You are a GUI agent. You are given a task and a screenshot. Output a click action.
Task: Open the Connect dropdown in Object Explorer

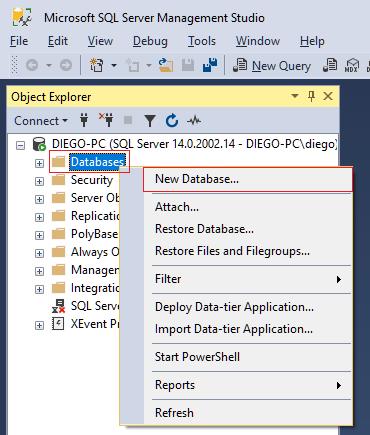click(x=41, y=121)
